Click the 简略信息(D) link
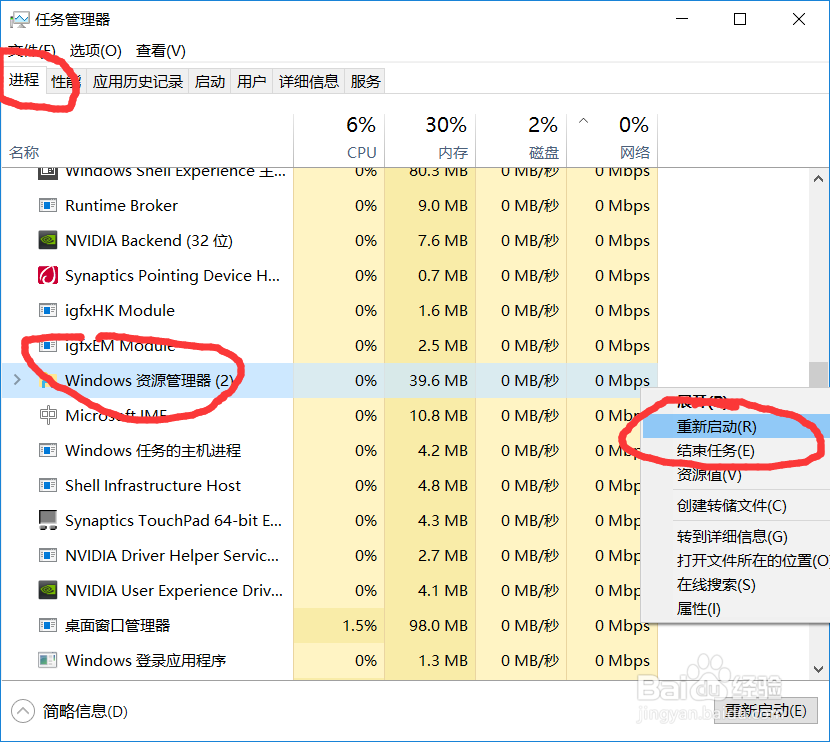 [85, 711]
